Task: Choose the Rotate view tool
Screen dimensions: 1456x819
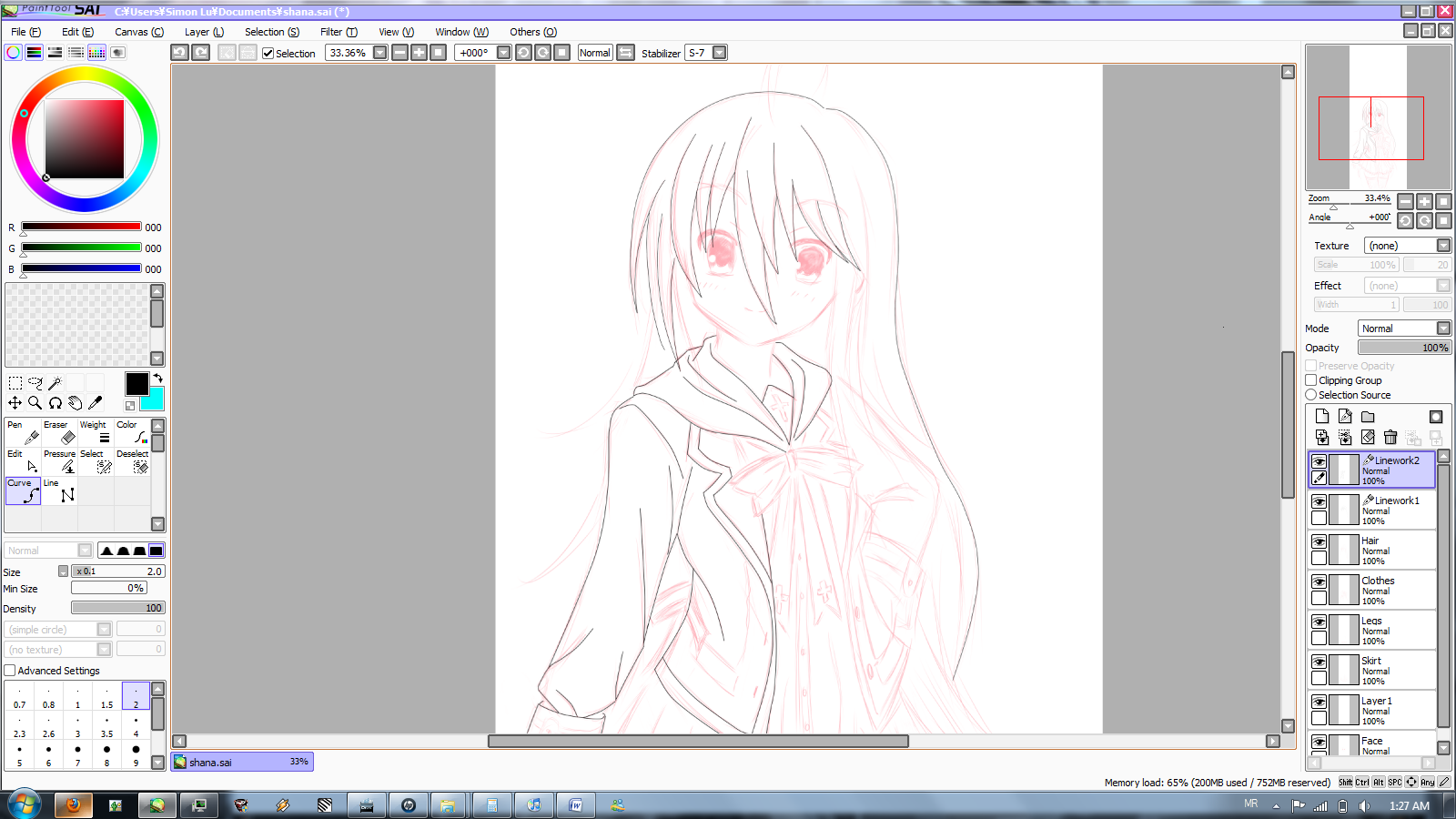Action: (x=56, y=402)
